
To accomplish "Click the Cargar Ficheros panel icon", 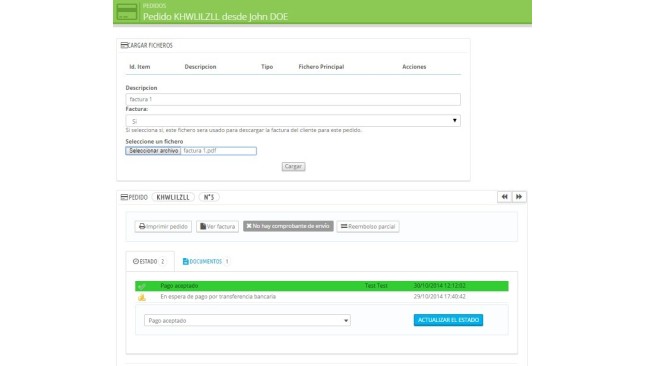I will tap(124, 45).
